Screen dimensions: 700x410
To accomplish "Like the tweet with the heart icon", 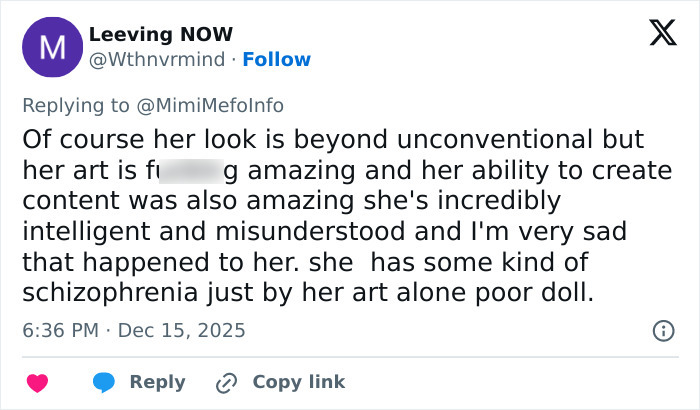I will pyautogui.click(x=37, y=382).
